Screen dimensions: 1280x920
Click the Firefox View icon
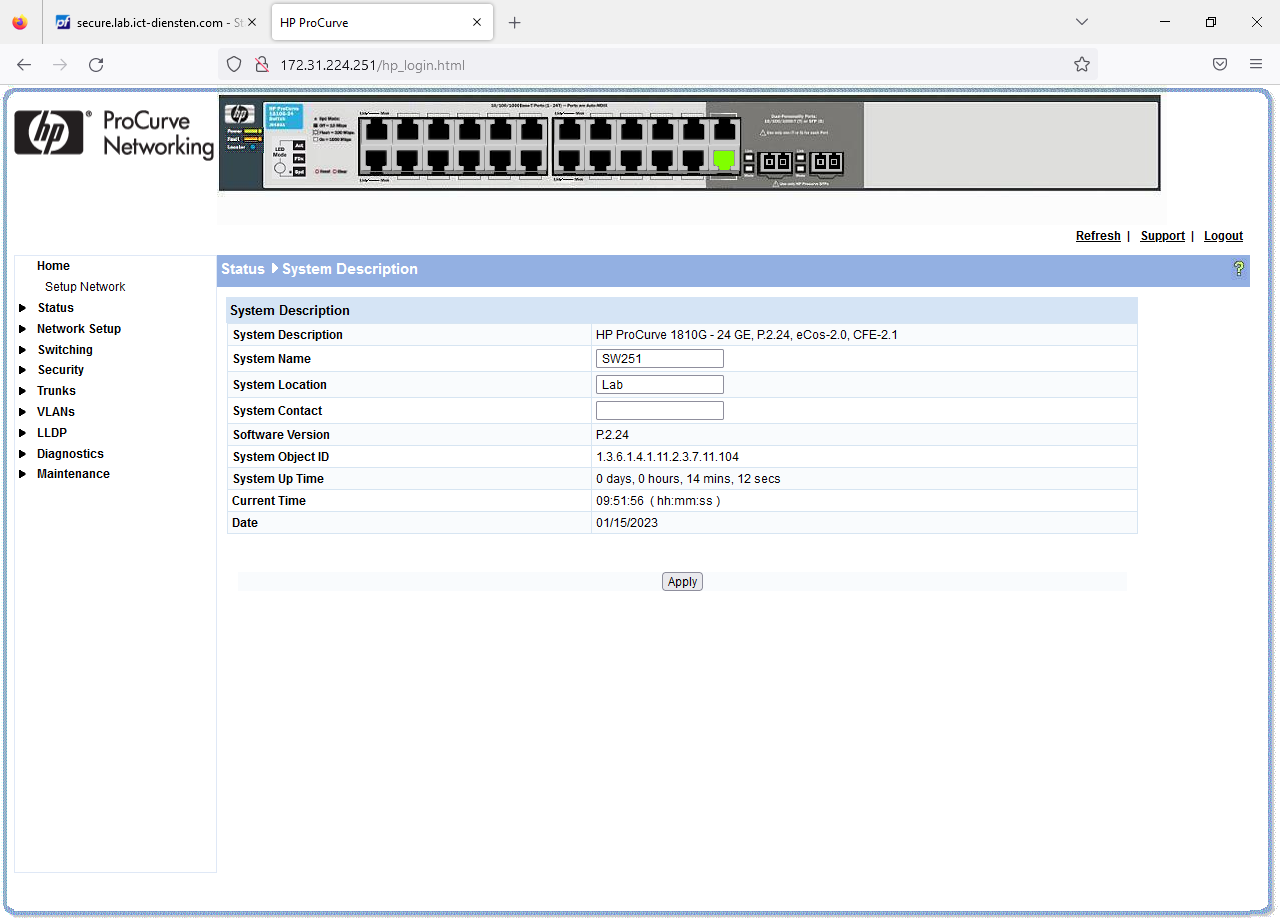20,22
